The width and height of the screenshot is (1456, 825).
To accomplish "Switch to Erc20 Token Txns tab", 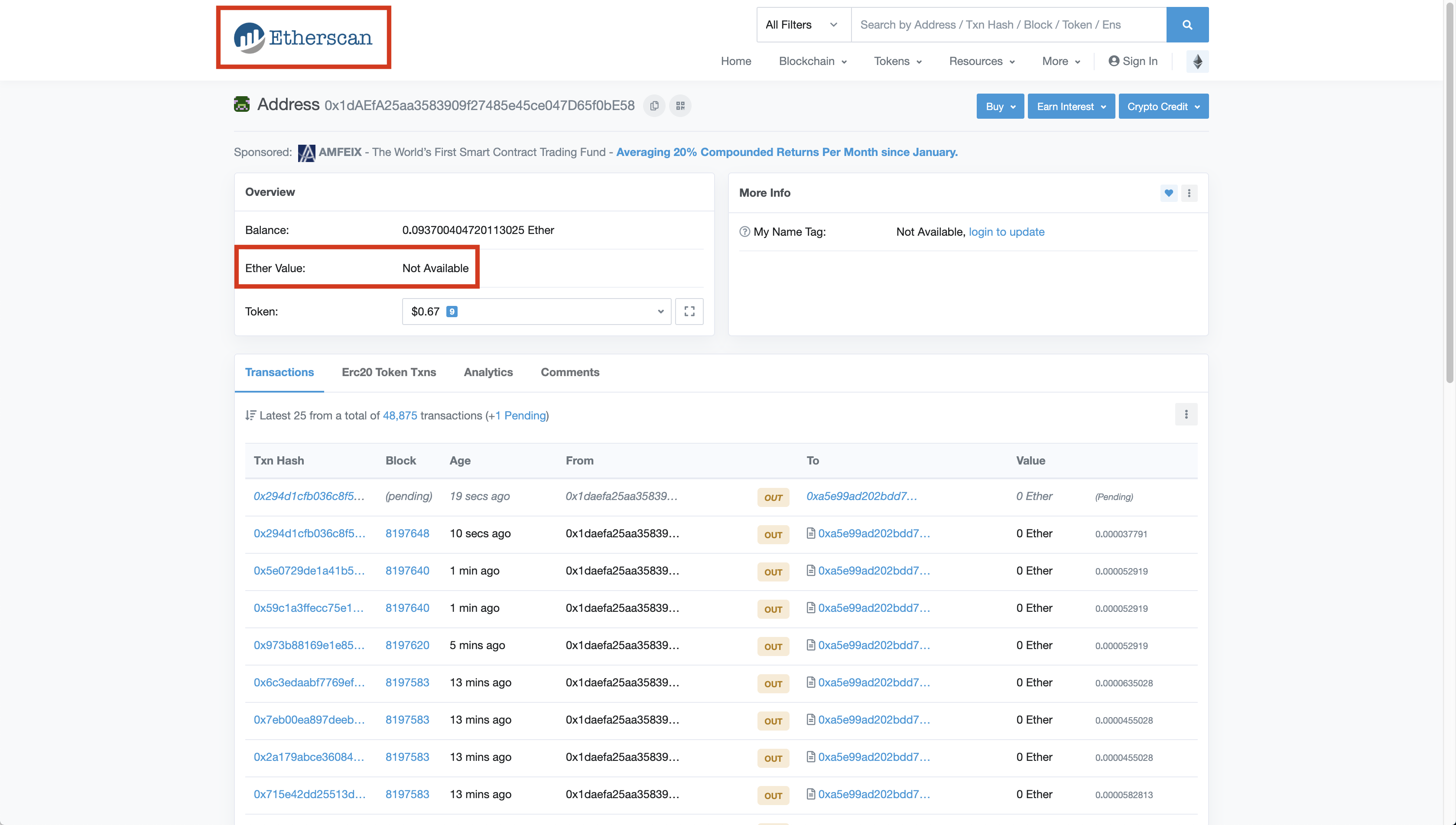I will (389, 372).
